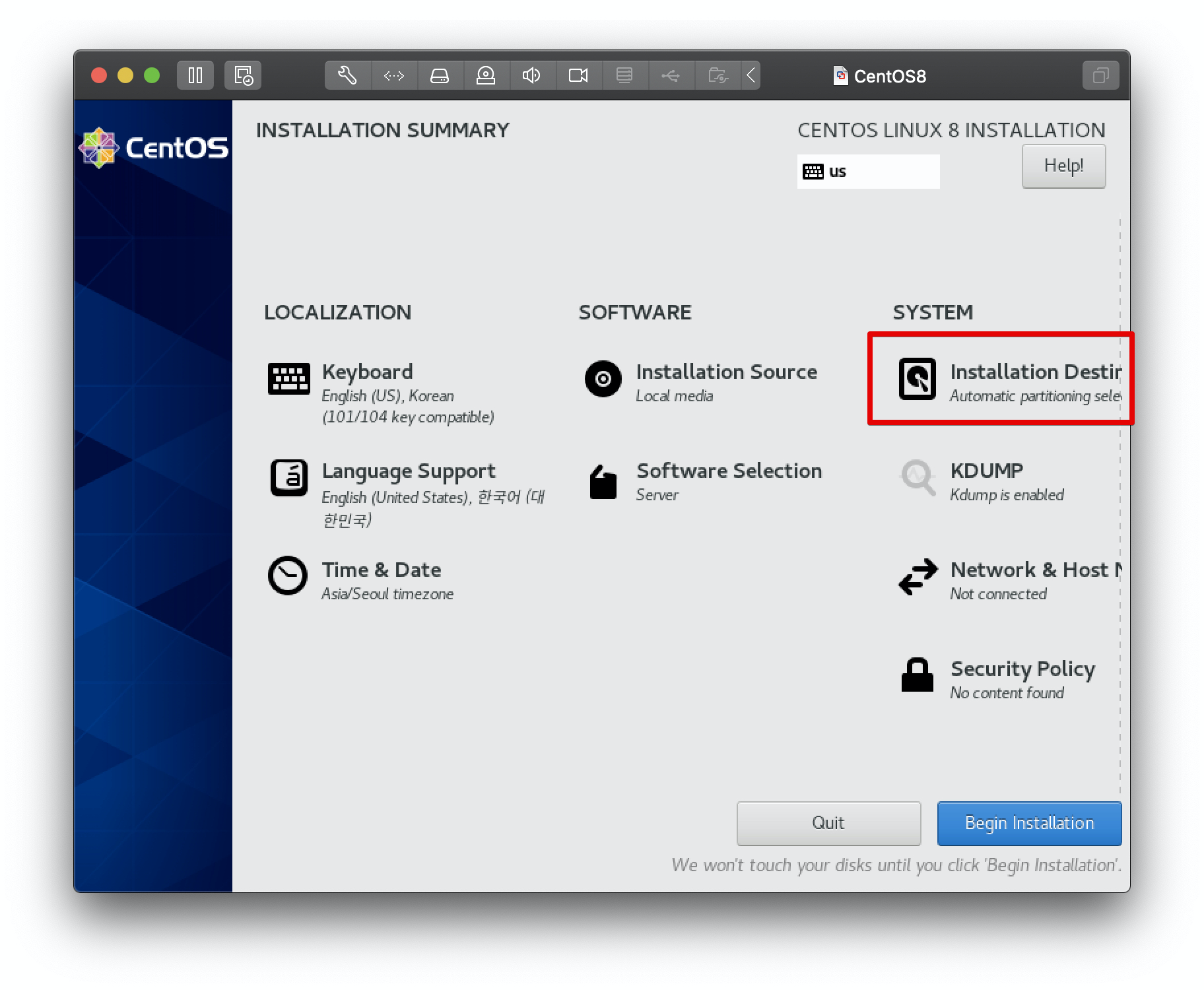Open Network & Host Name settings link
This screenshot has height=990, width=1204.
[1036, 570]
